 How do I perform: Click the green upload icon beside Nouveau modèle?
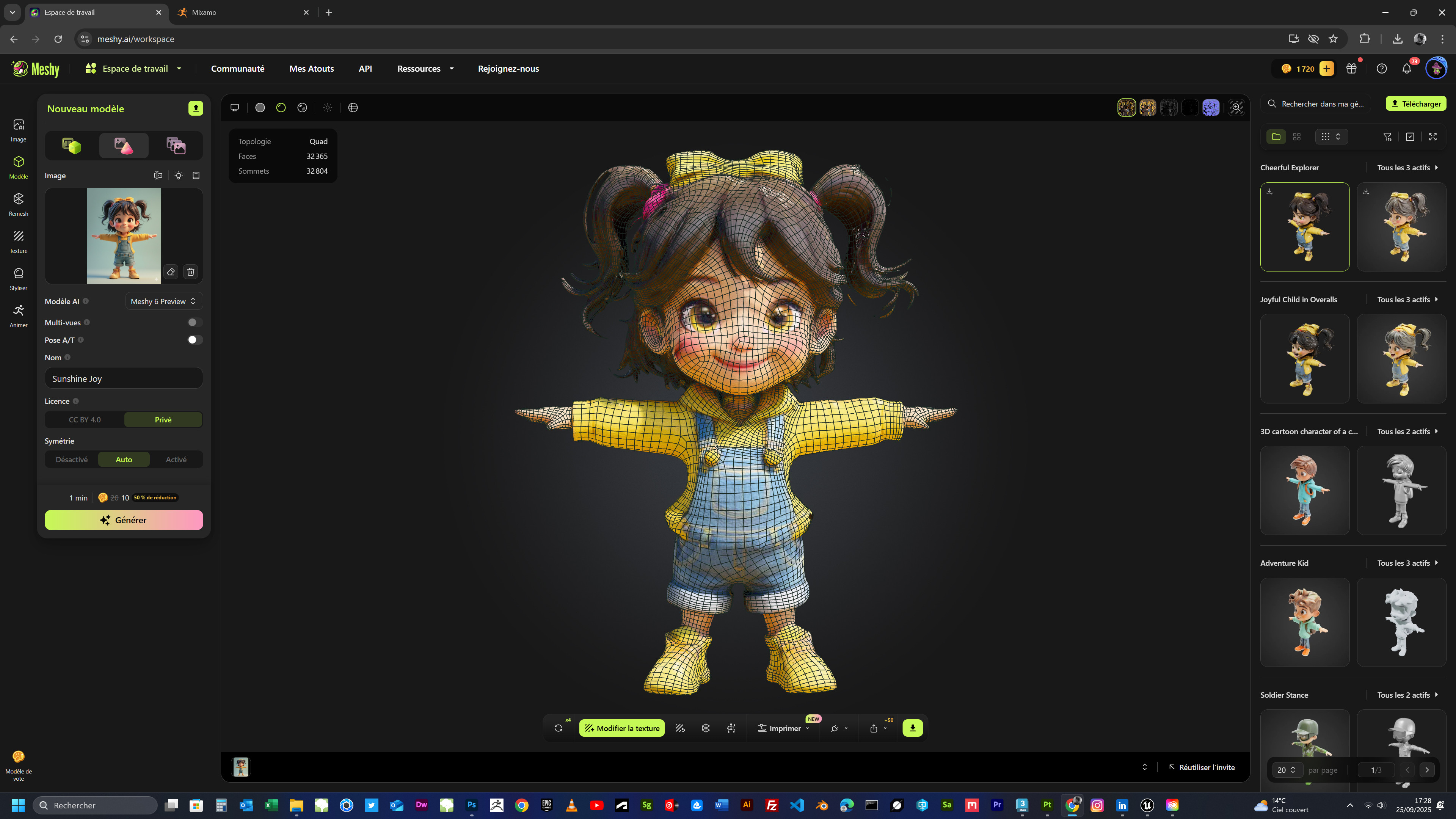pos(196,108)
